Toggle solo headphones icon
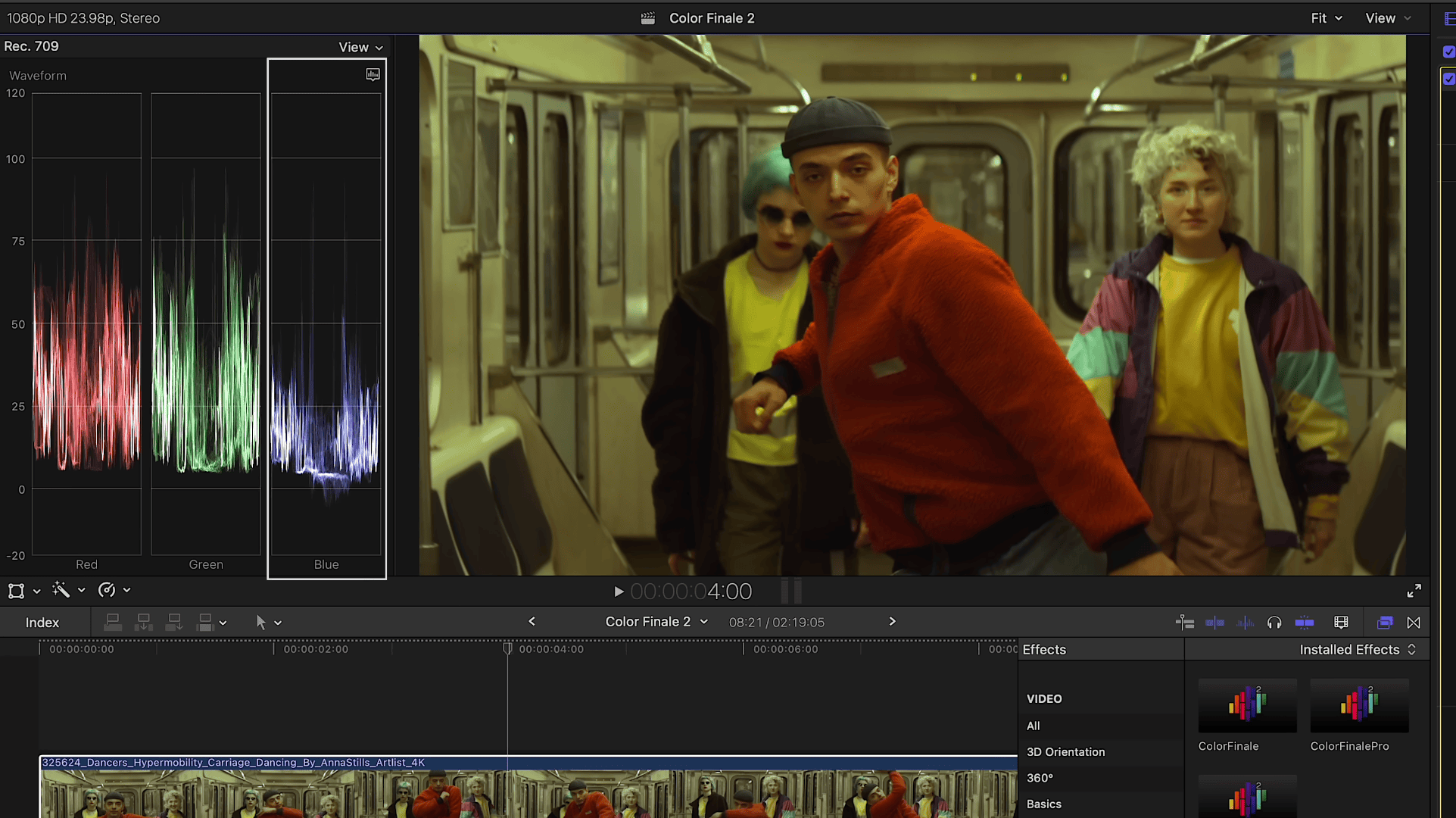 coord(1274,623)
